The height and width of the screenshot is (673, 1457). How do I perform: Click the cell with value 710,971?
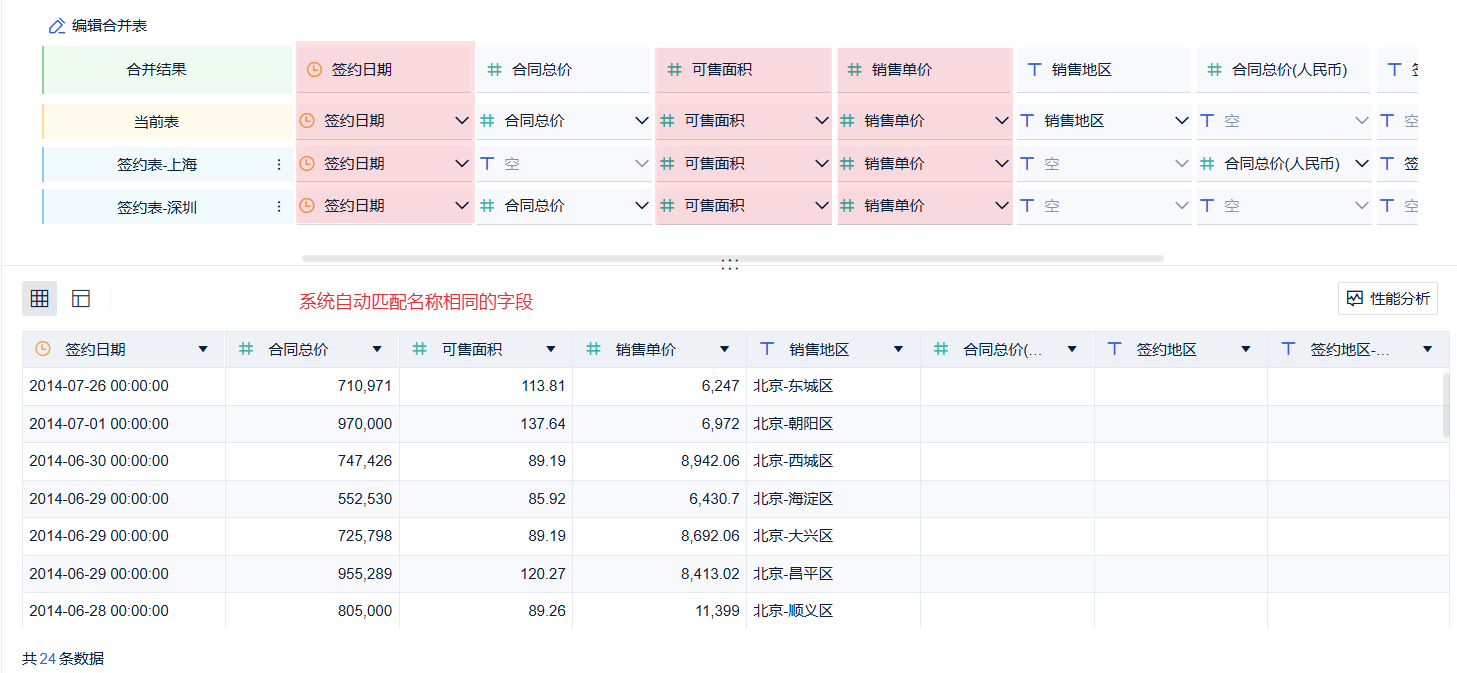click(312, 386)
